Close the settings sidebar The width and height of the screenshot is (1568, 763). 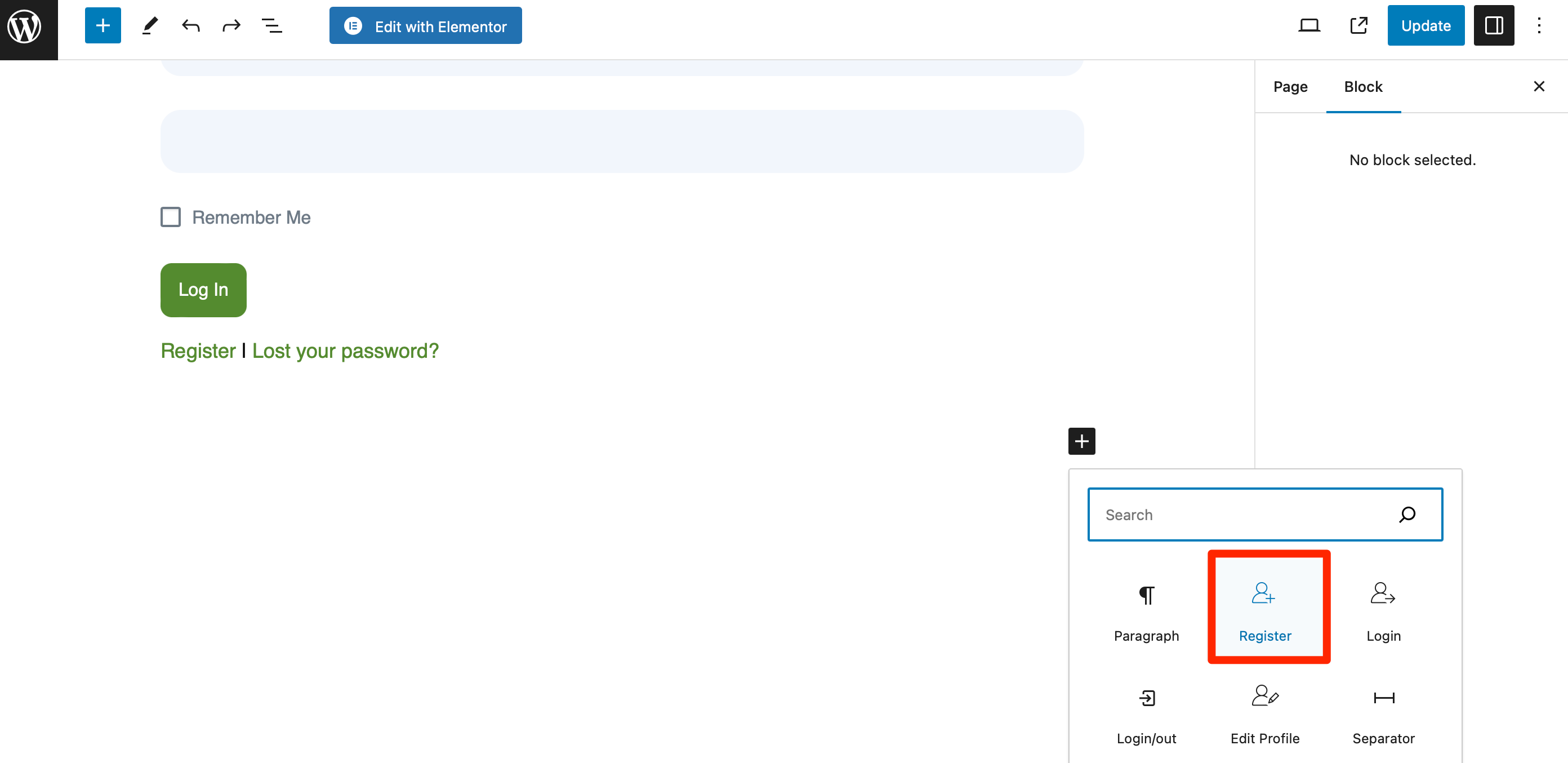(1539, 86)
